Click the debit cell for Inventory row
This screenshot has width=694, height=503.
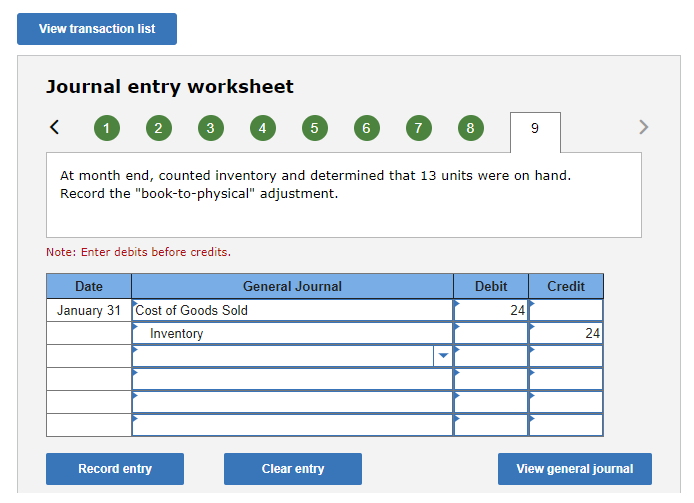point(491,333)
